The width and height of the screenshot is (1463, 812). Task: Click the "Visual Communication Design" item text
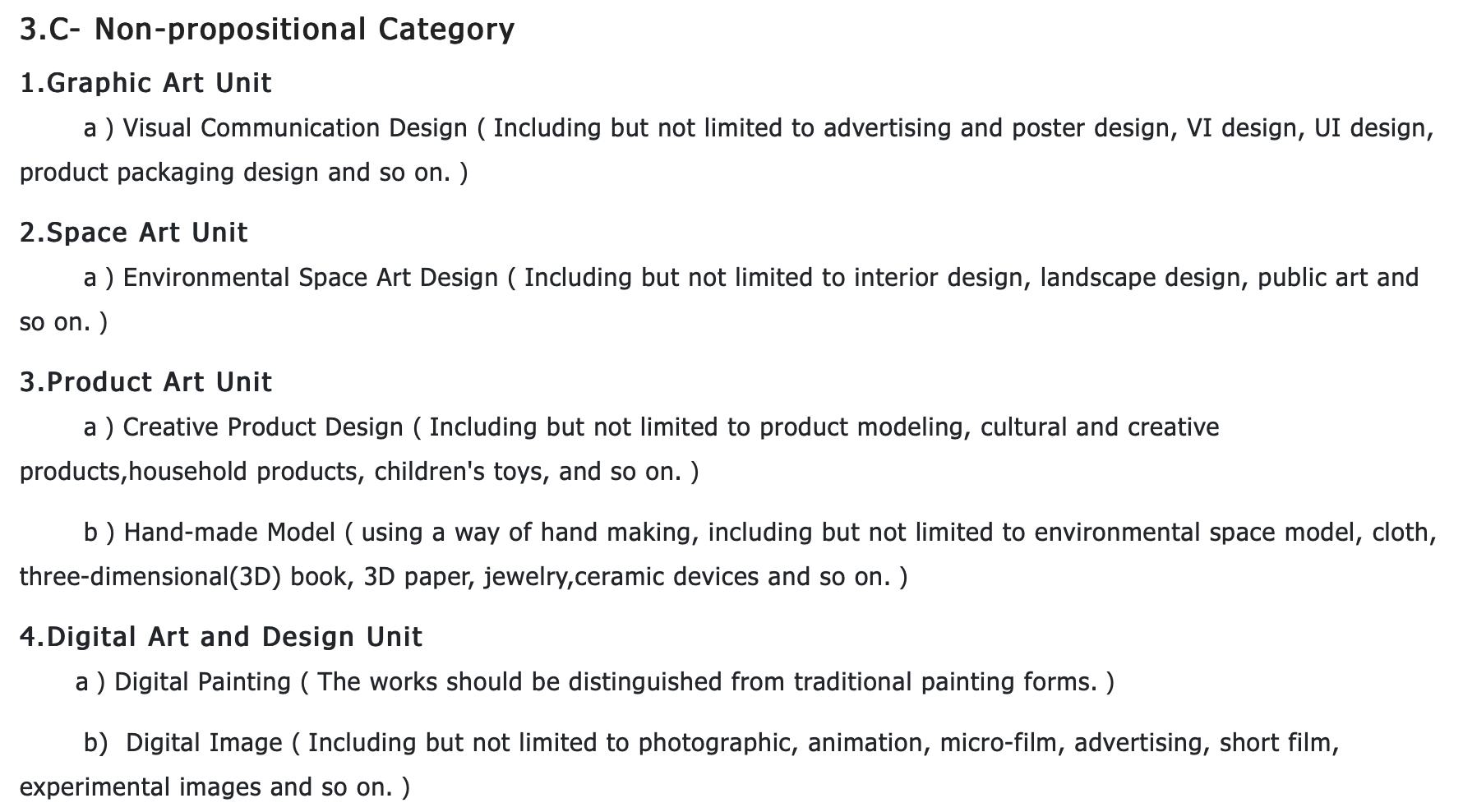point(294,128)
